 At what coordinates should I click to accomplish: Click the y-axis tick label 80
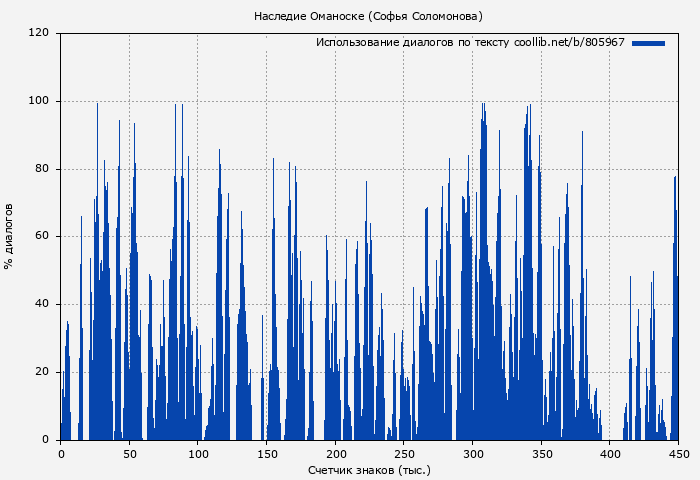pyautogui.click(x=42, y=169)
